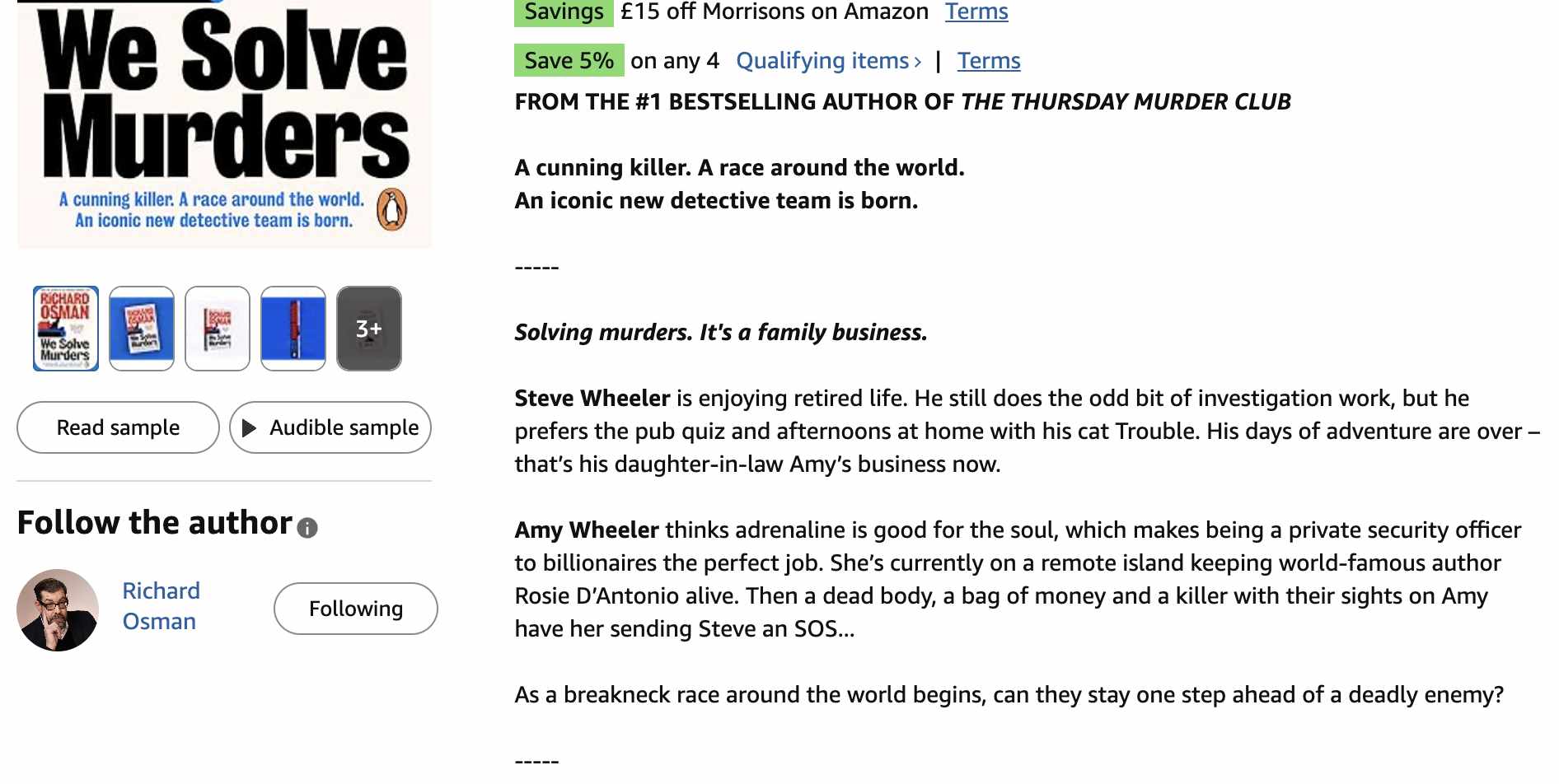Expand the Qualifying items chevron
This screenshot has height=784, width=1559.
[917, 62]
